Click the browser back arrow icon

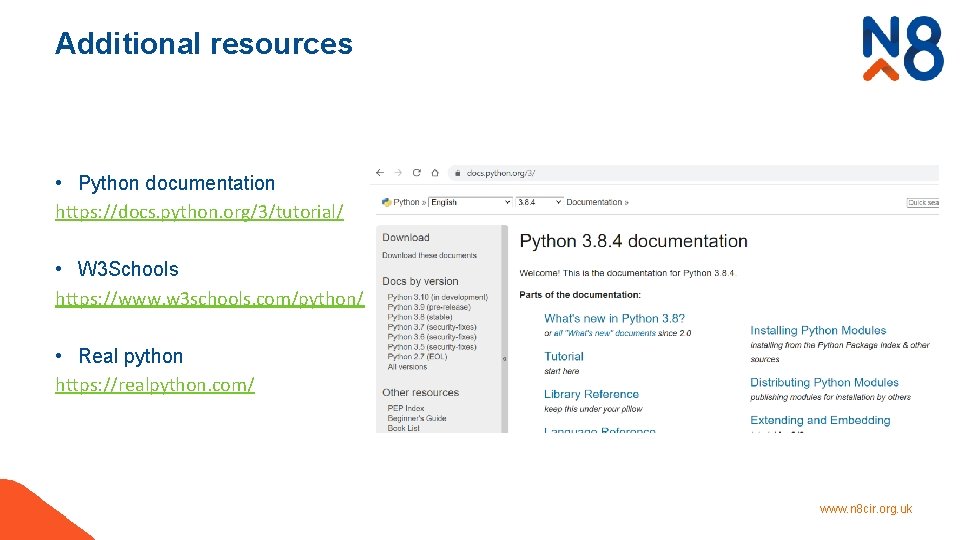(x=380, y=173)
